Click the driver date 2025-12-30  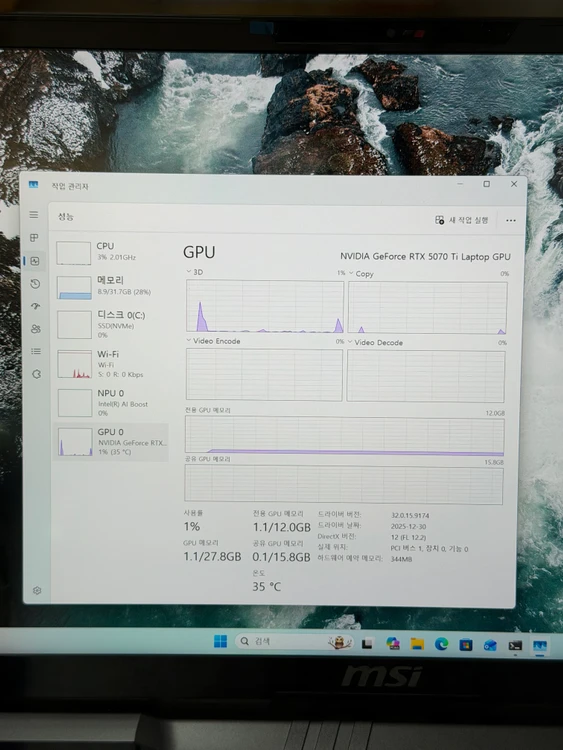408,526
